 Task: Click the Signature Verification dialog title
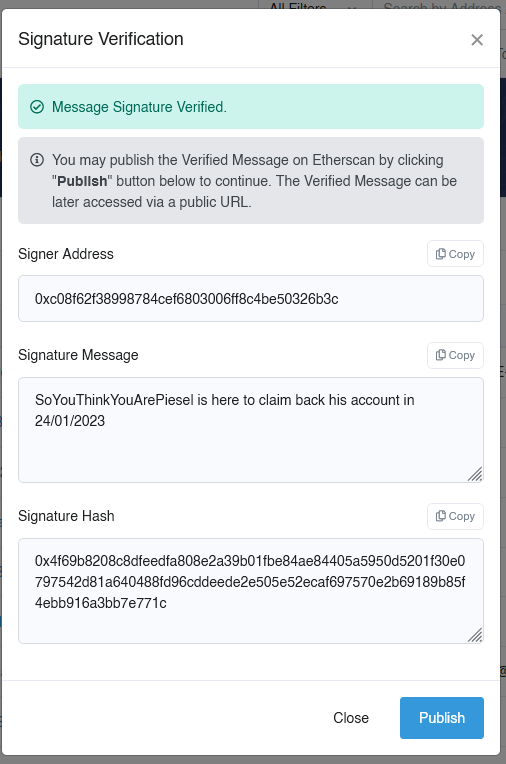coord(101,39)
